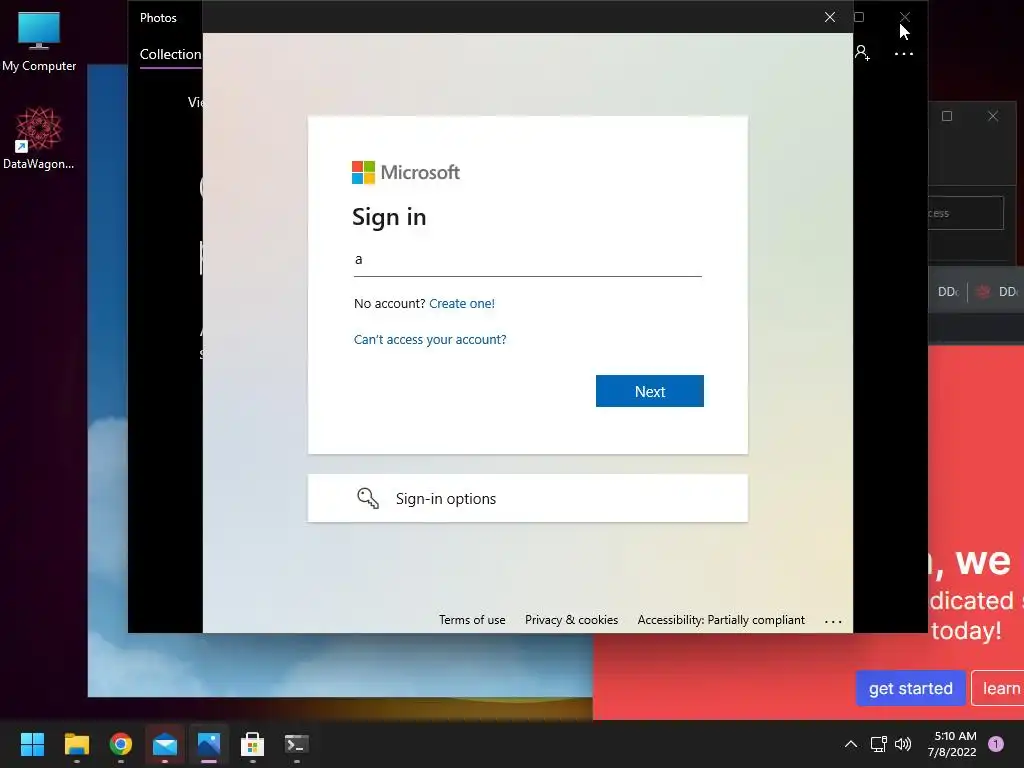
Task: Click the key icon beside Sign-in options
Action: [368, 498]
